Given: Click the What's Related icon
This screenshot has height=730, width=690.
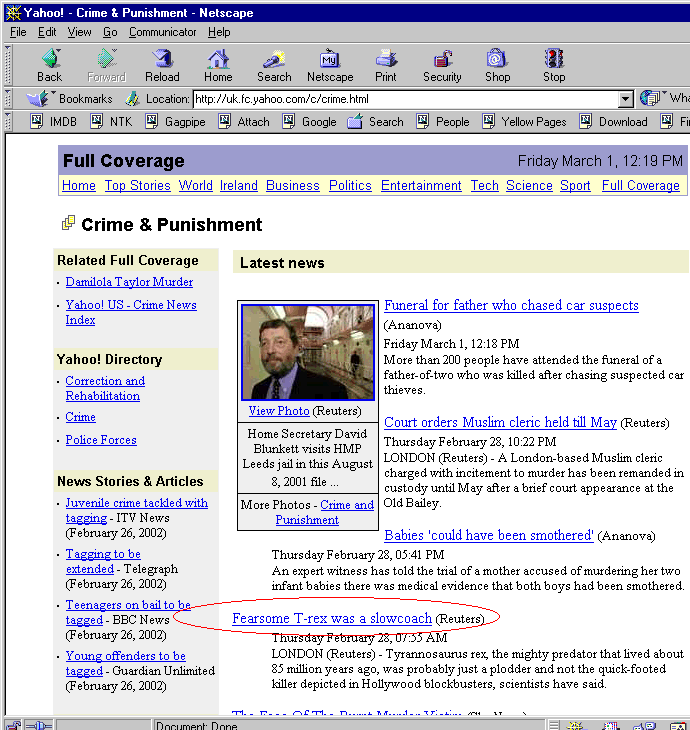Looking at the screenshot, I should pyautogui.click(x=649, y=98).
